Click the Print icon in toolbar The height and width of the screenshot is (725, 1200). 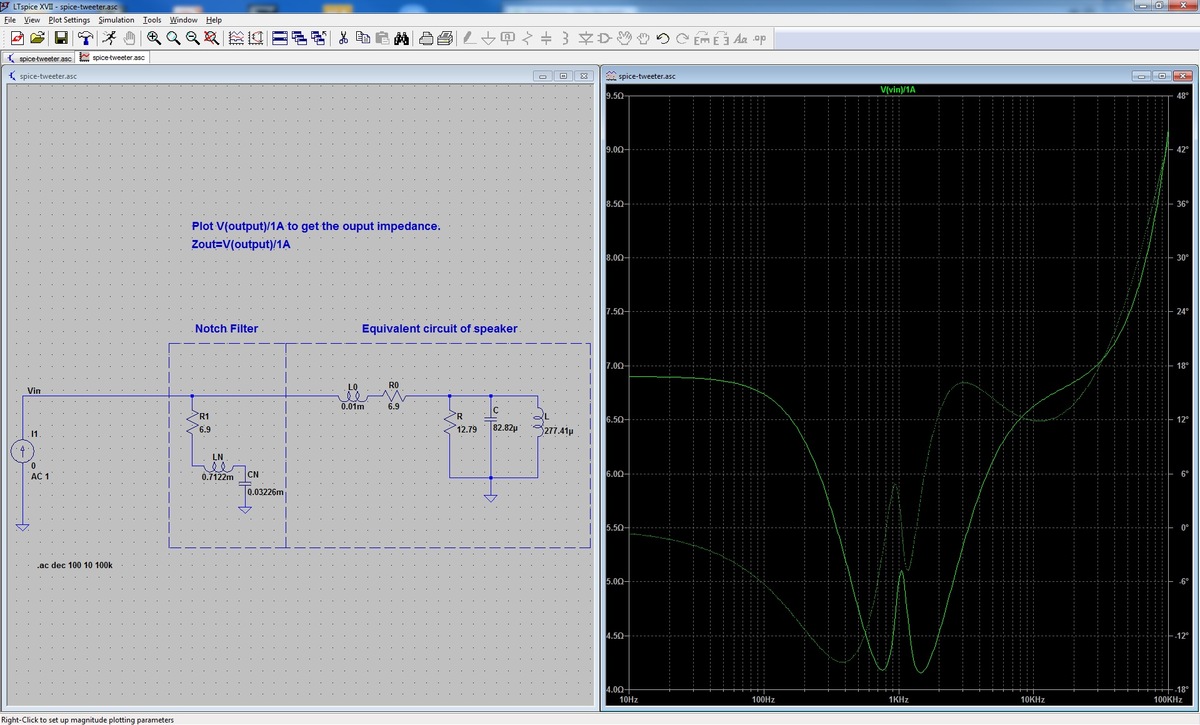(425, 38)
